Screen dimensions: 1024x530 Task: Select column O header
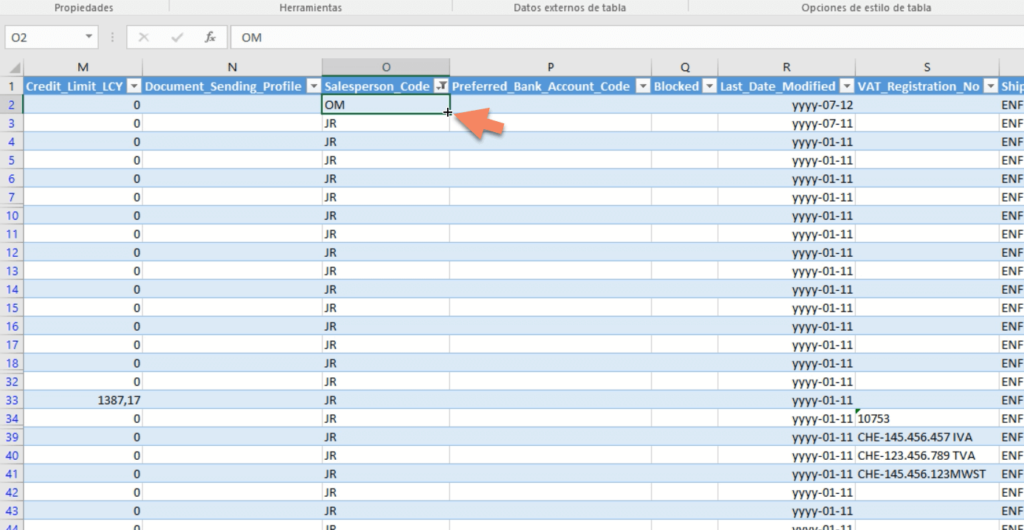pos(386,67)
